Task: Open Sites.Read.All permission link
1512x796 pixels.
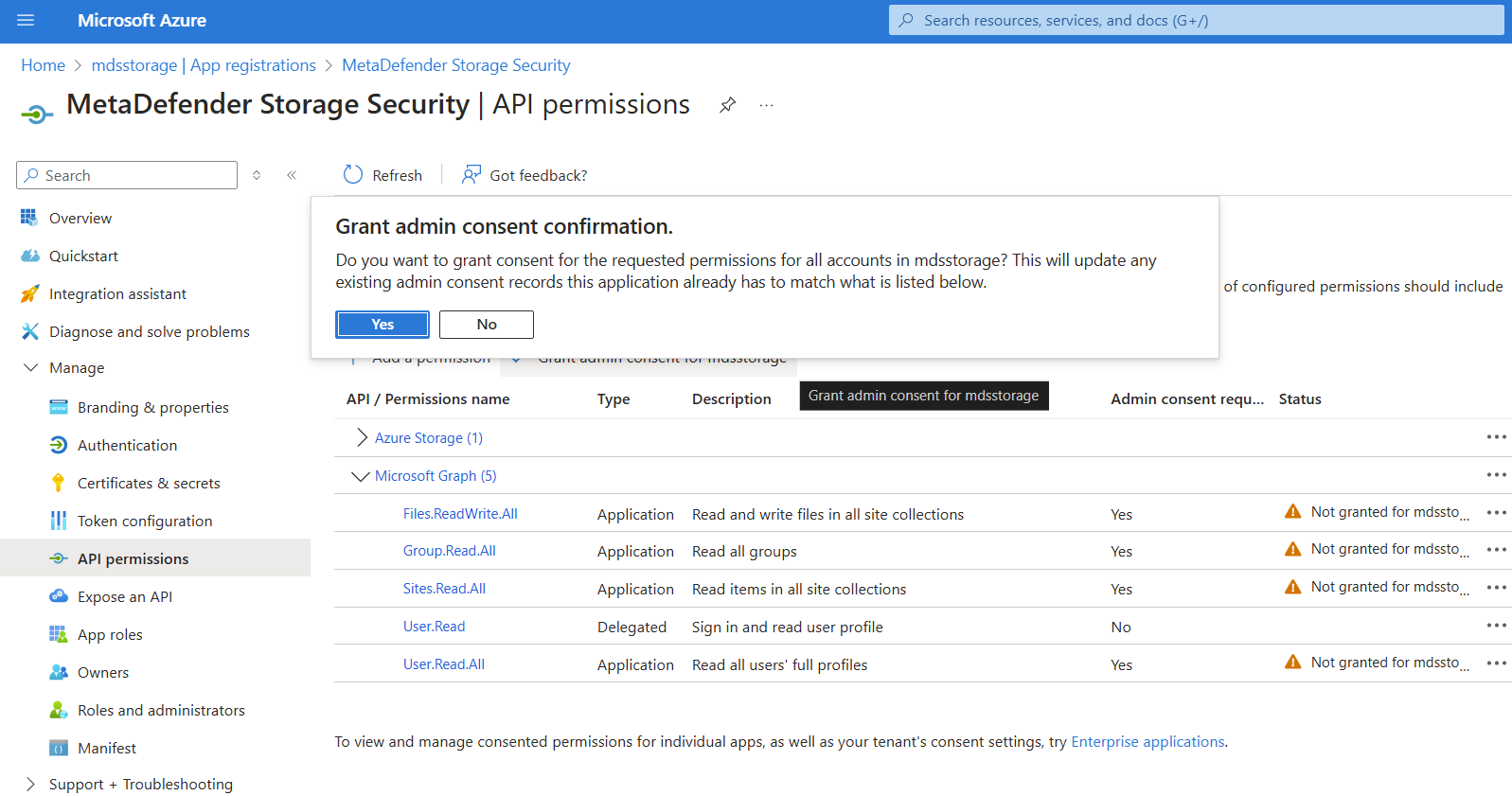Action: (444, 589)
